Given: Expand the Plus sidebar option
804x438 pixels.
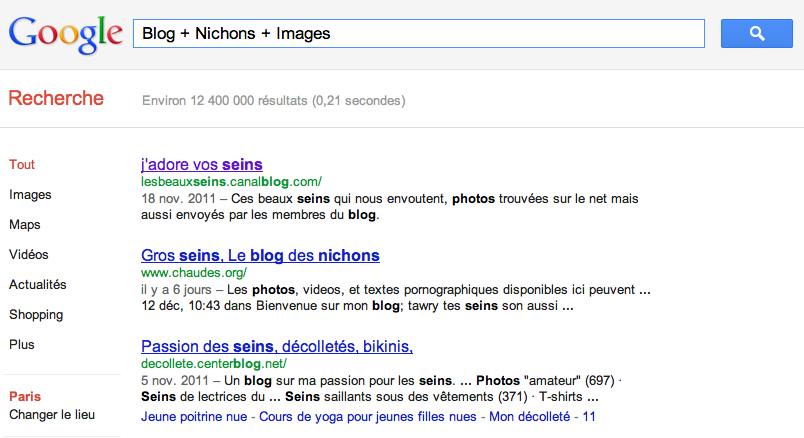Looking at the screenshot, I should [22, 345].
